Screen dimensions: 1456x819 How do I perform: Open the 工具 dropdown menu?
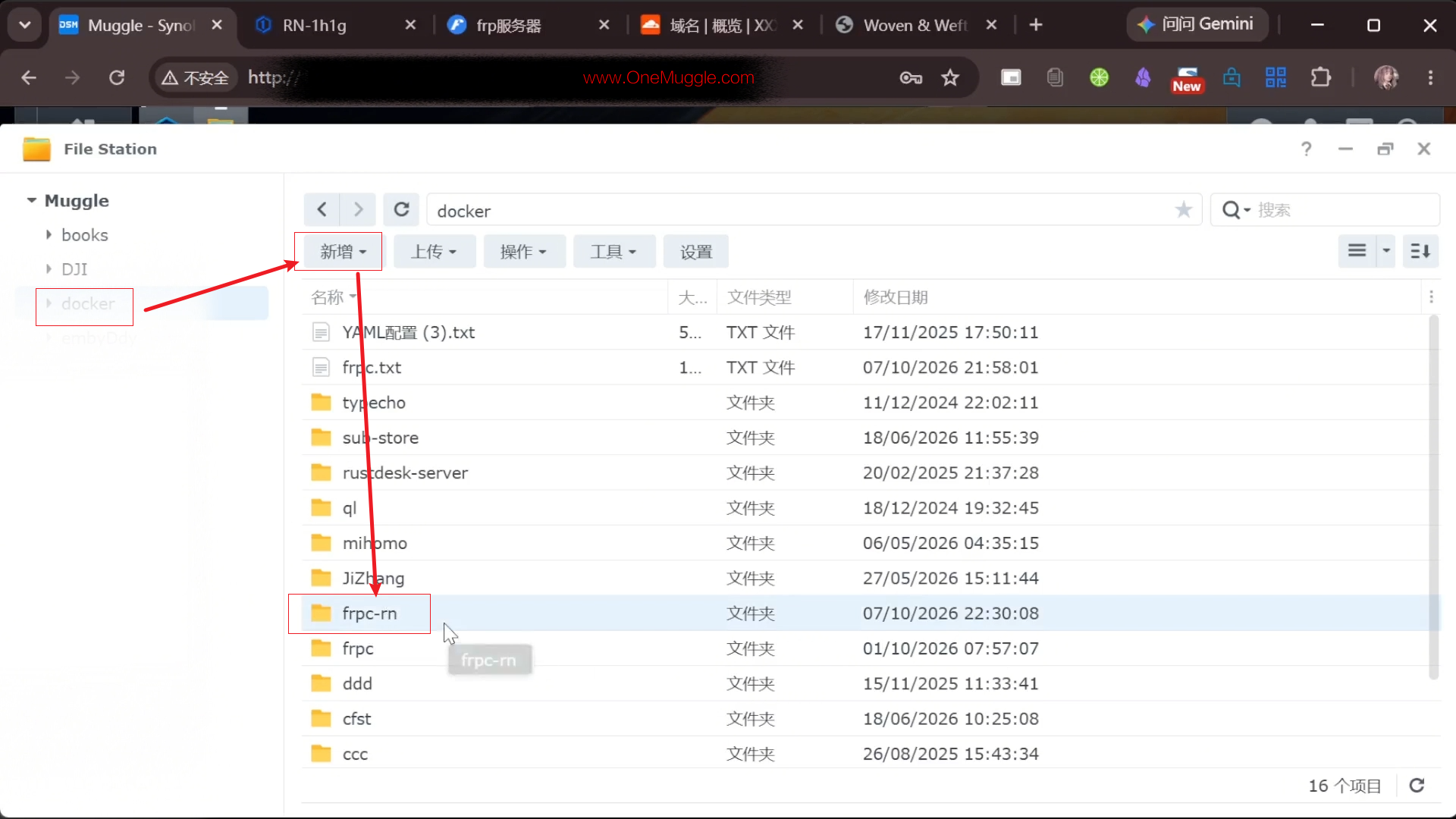[614, 252]
